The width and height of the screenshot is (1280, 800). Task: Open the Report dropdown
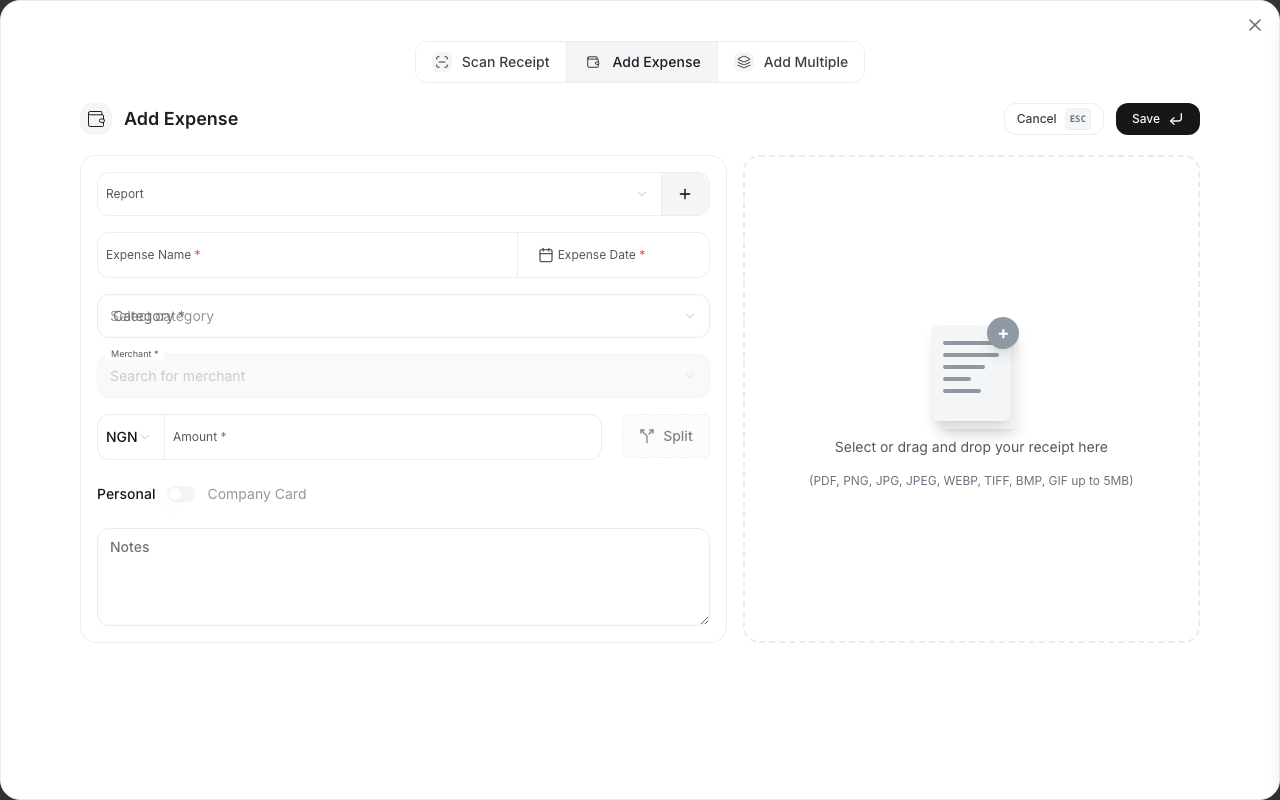point(378,194)
